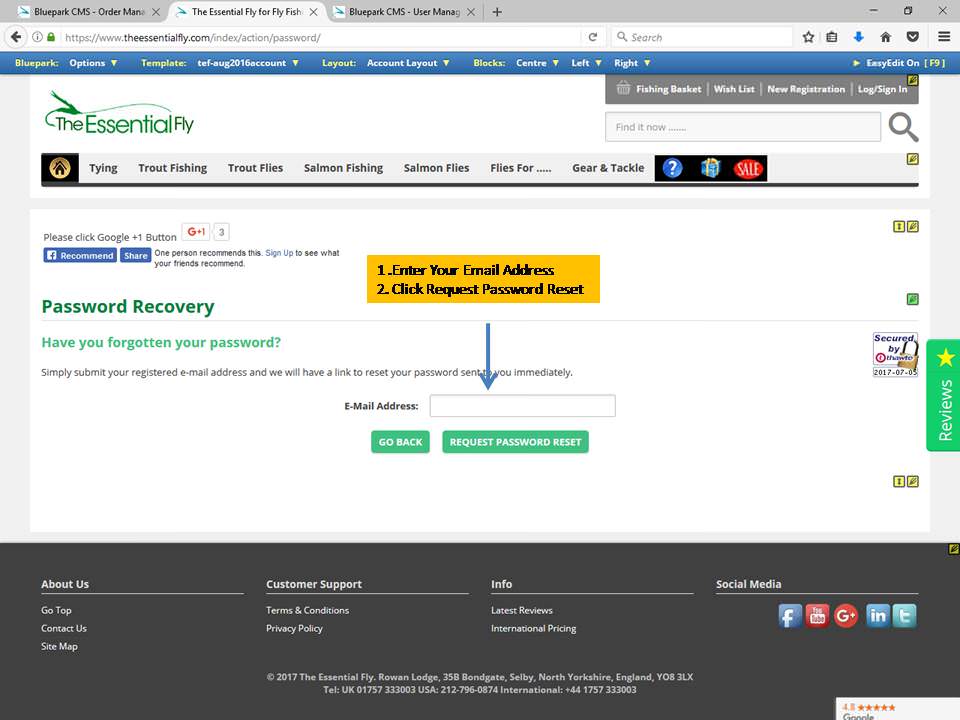Expand the Bluepark Options dropdown

93,63
